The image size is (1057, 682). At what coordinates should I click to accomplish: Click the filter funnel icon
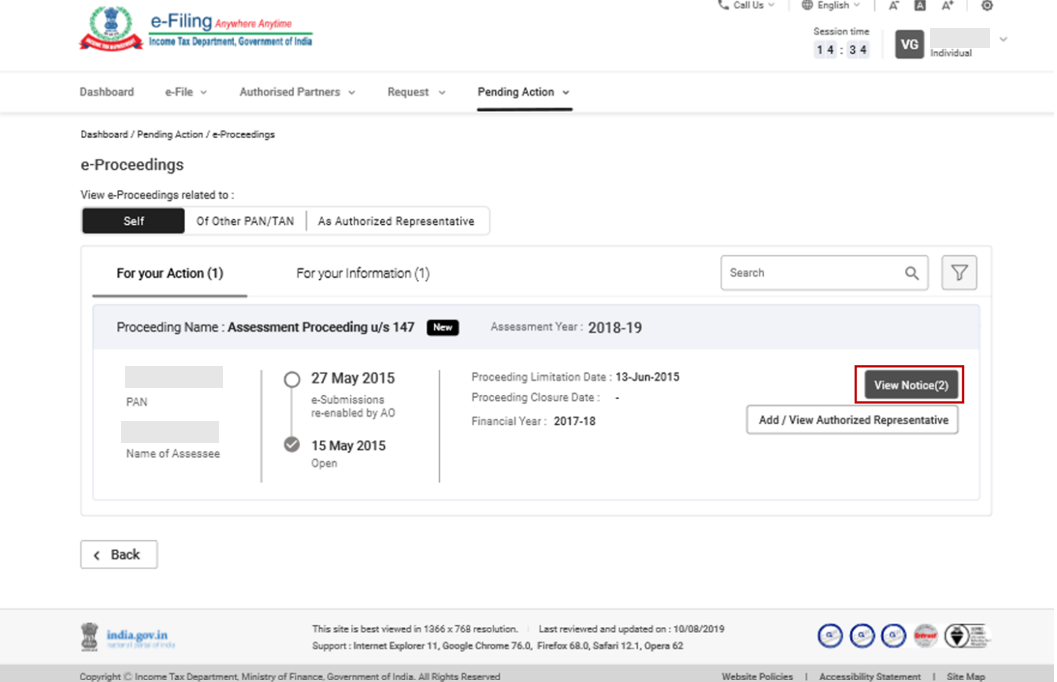pos(959,273)
